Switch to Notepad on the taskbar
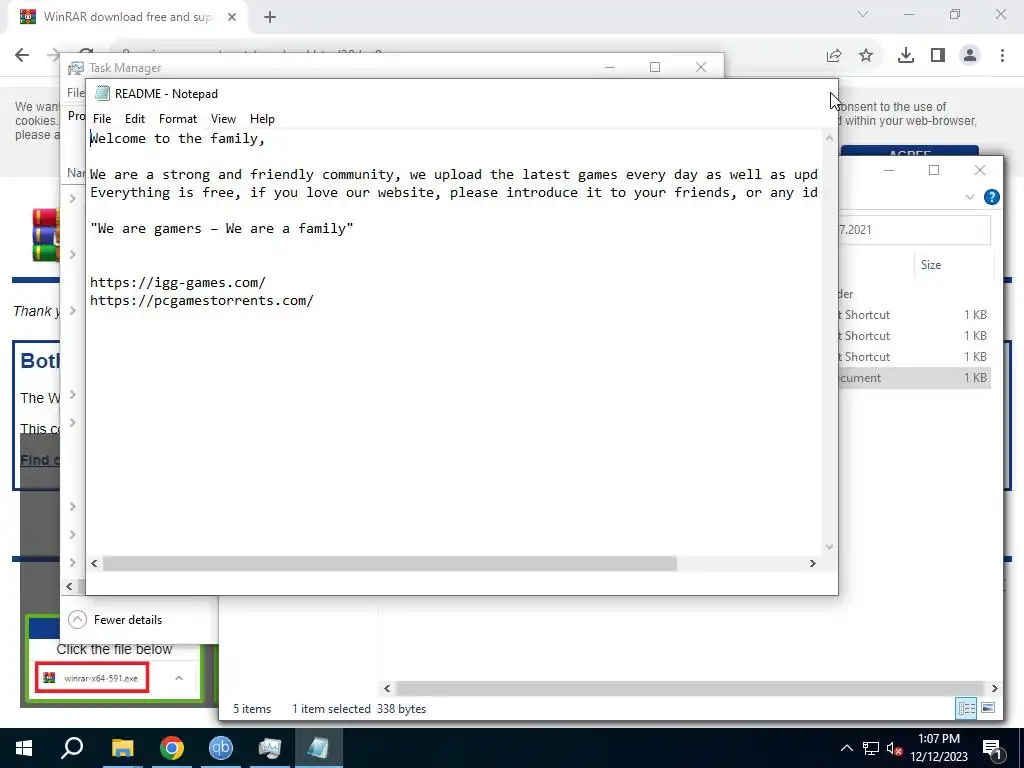 click(x=319, y=748)
